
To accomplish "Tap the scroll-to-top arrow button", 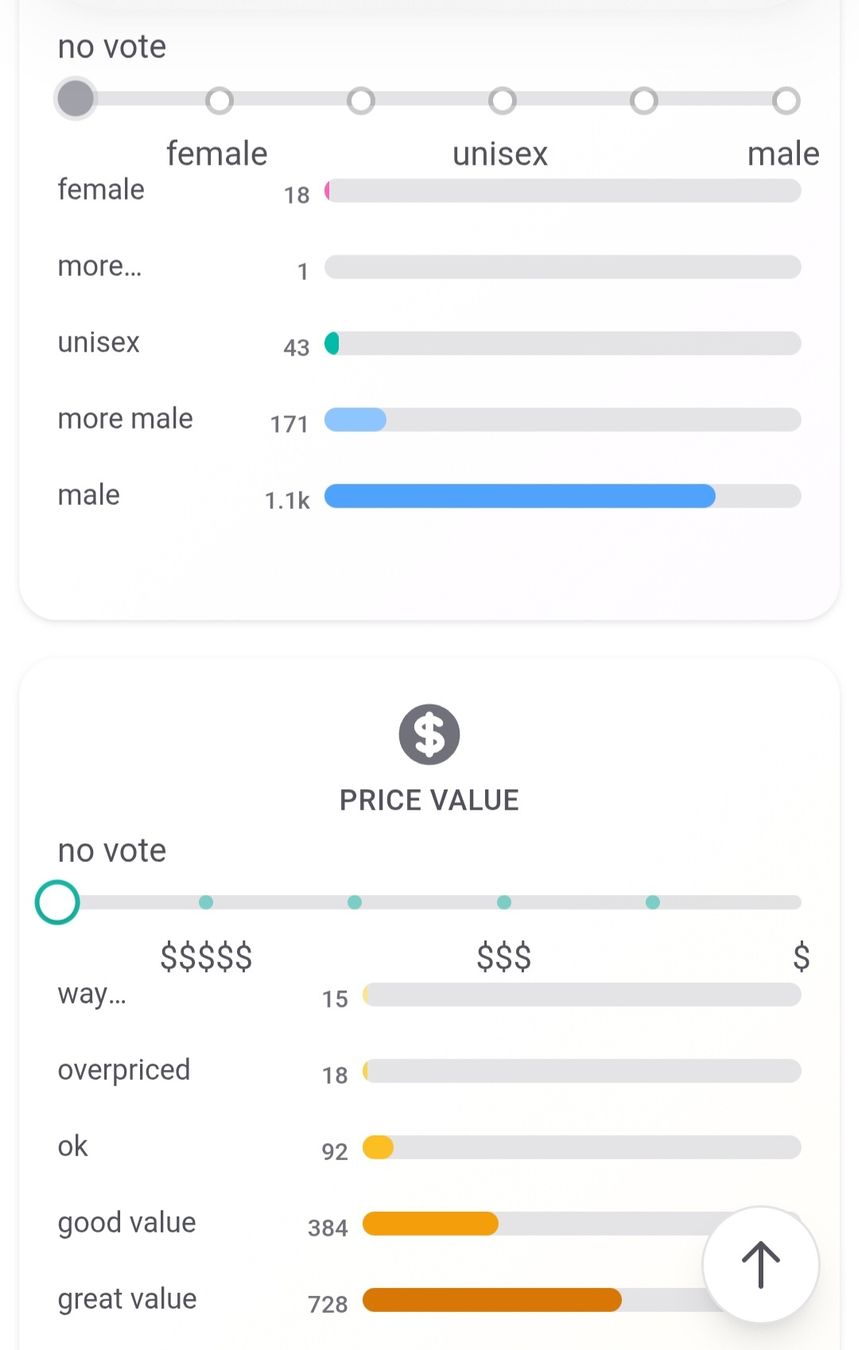I will pos(760,1264).
